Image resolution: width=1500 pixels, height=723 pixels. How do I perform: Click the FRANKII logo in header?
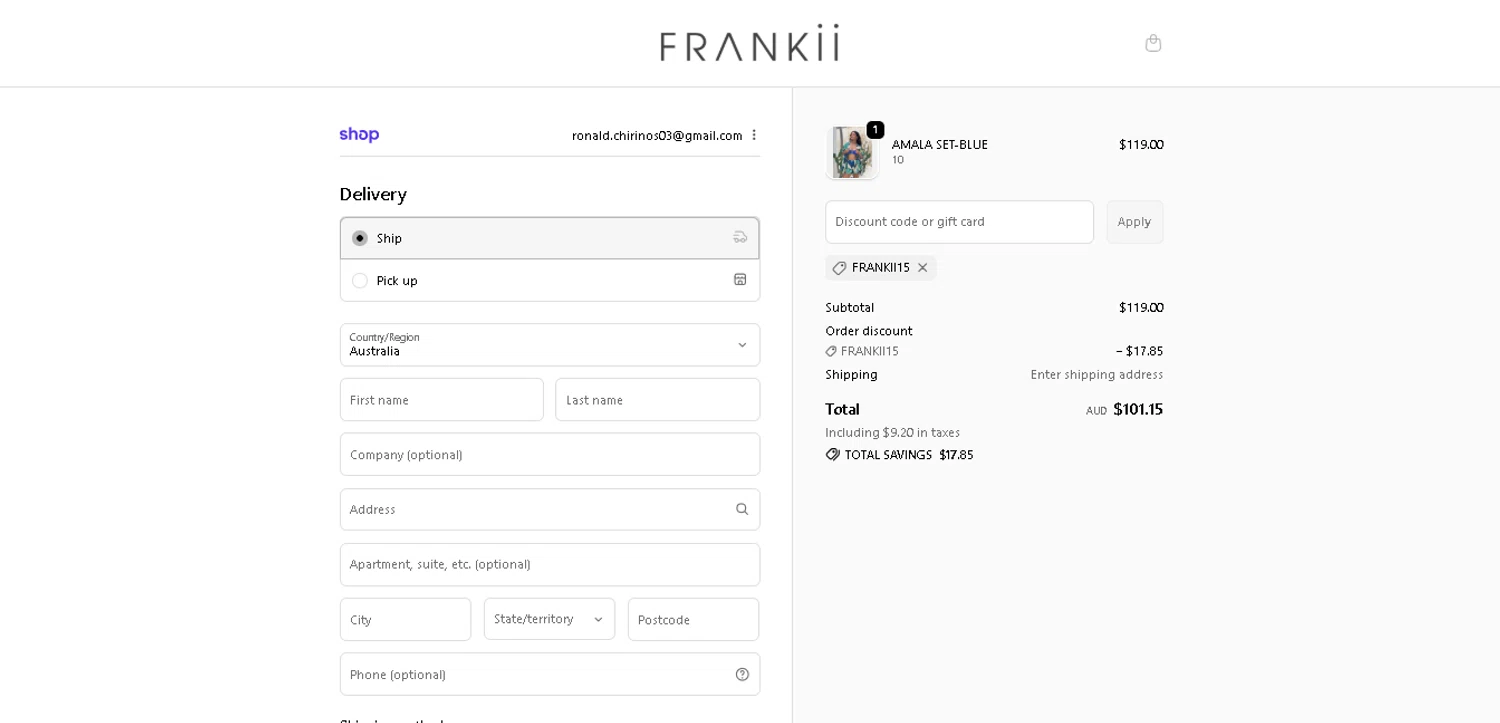point(749,43)
